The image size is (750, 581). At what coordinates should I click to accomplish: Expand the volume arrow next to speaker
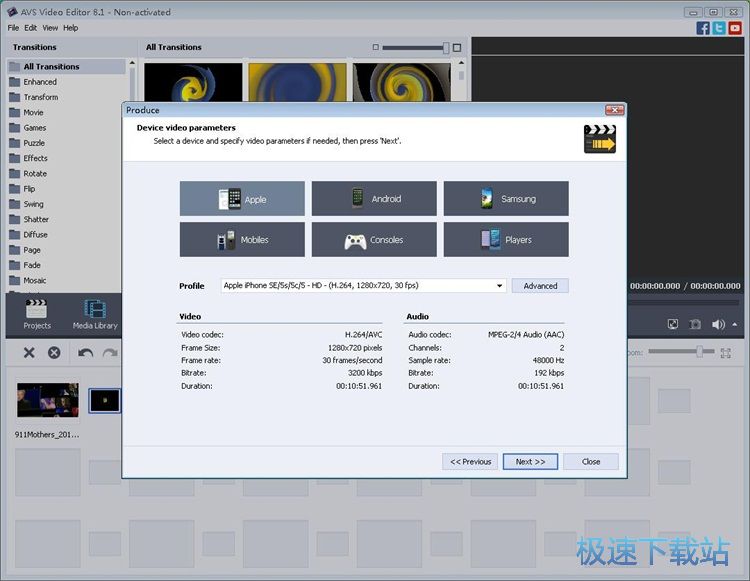(x=735, y=324)
